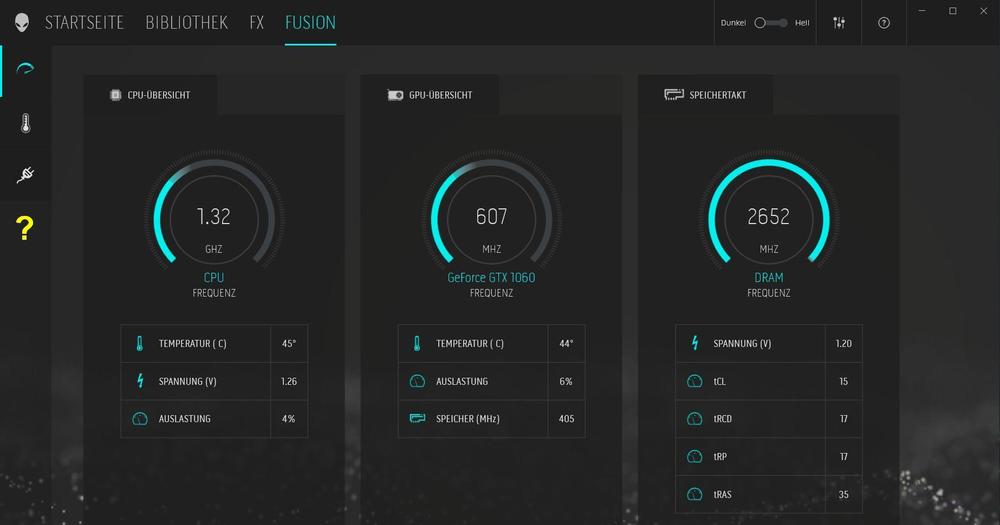Viewport: 1000px width, 525px height.
Task: Open the settings sliders icon
Action: (x=839, y=23)
